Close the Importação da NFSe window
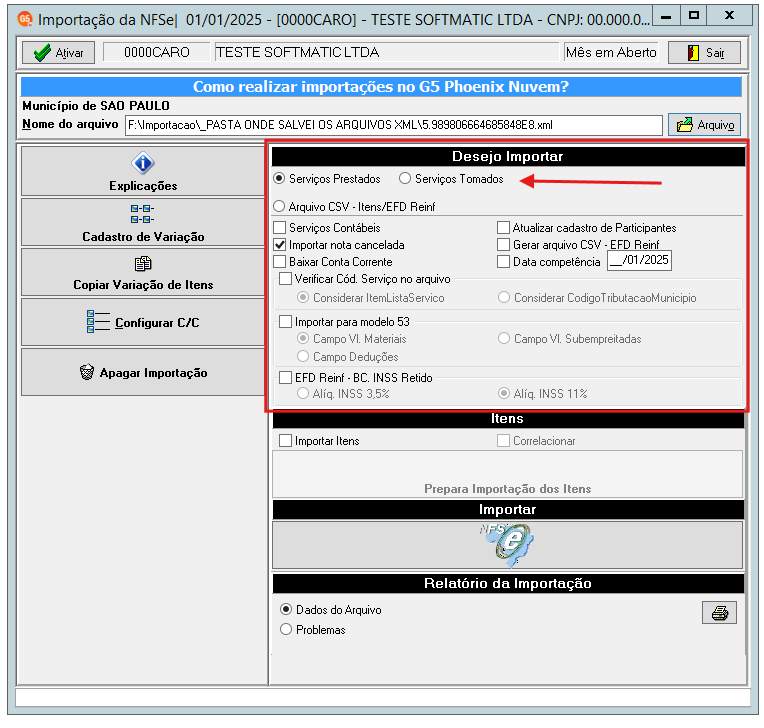 [x=729, y=16]
